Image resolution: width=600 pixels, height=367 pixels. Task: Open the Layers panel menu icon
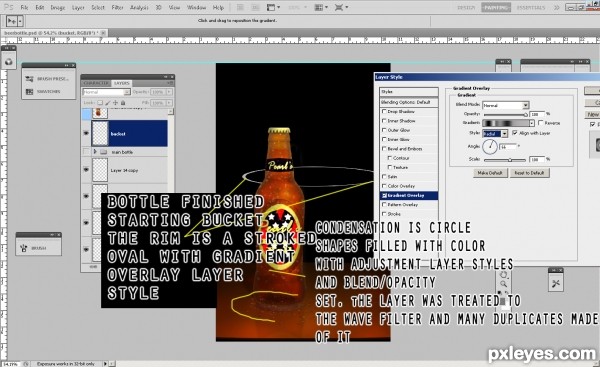pyautogui.click(x=170, y=83)
